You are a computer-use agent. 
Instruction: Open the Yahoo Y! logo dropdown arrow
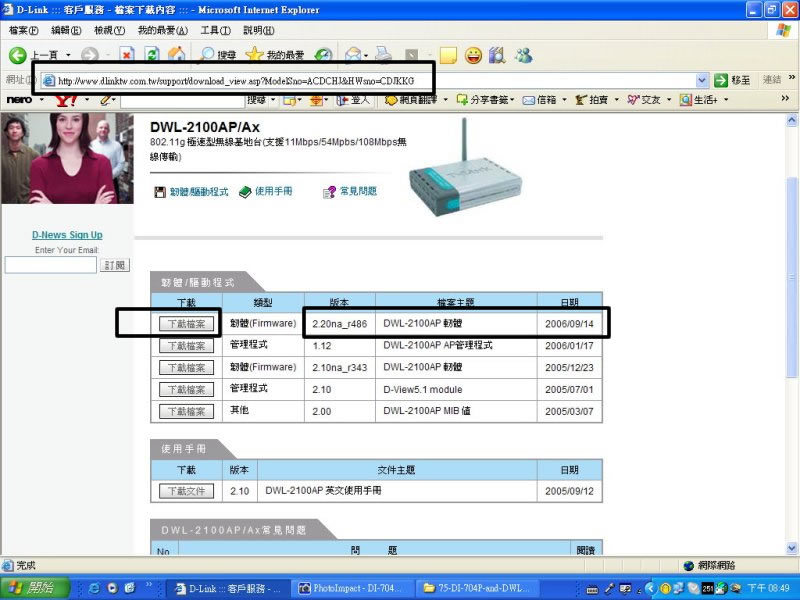(87, 100)
